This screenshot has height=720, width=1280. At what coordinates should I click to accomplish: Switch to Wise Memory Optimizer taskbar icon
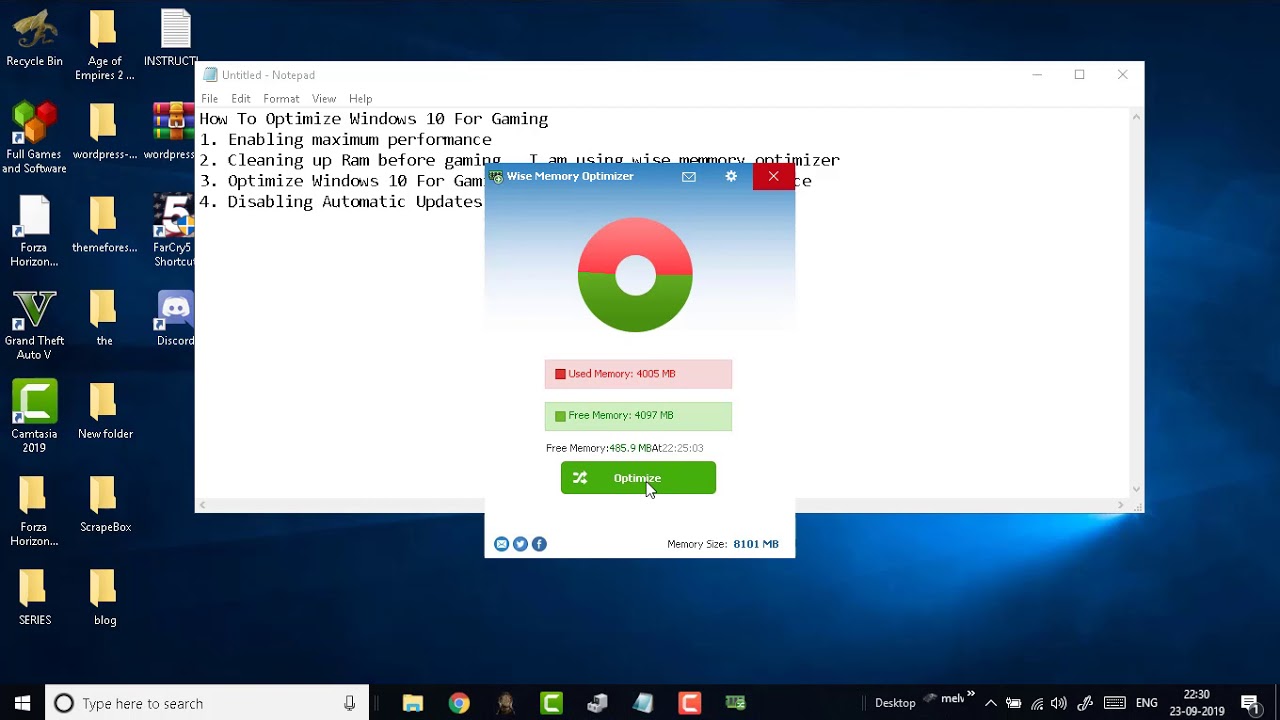click(x=735, y=703)
